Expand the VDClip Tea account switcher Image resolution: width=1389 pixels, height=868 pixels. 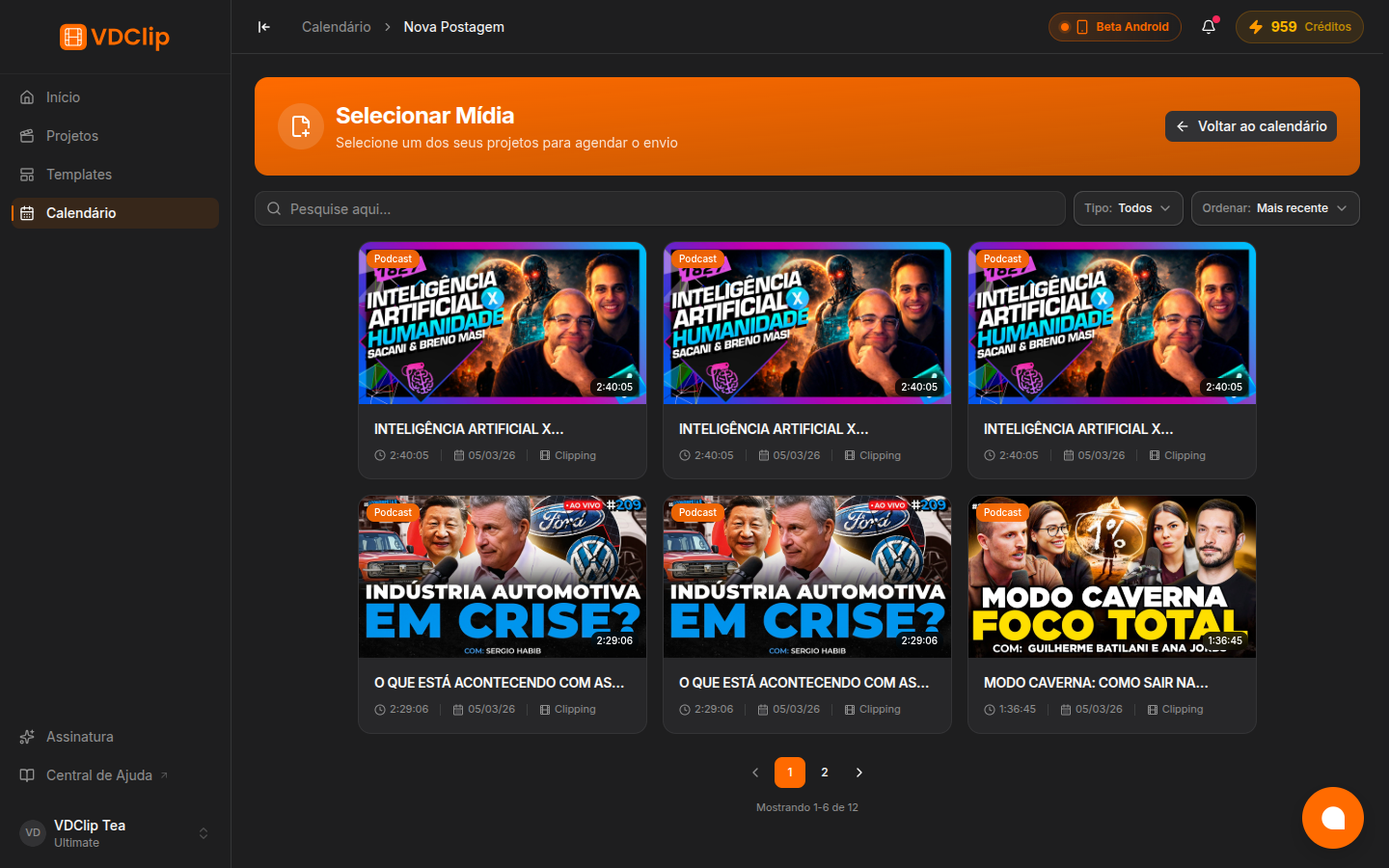(204, 833)
